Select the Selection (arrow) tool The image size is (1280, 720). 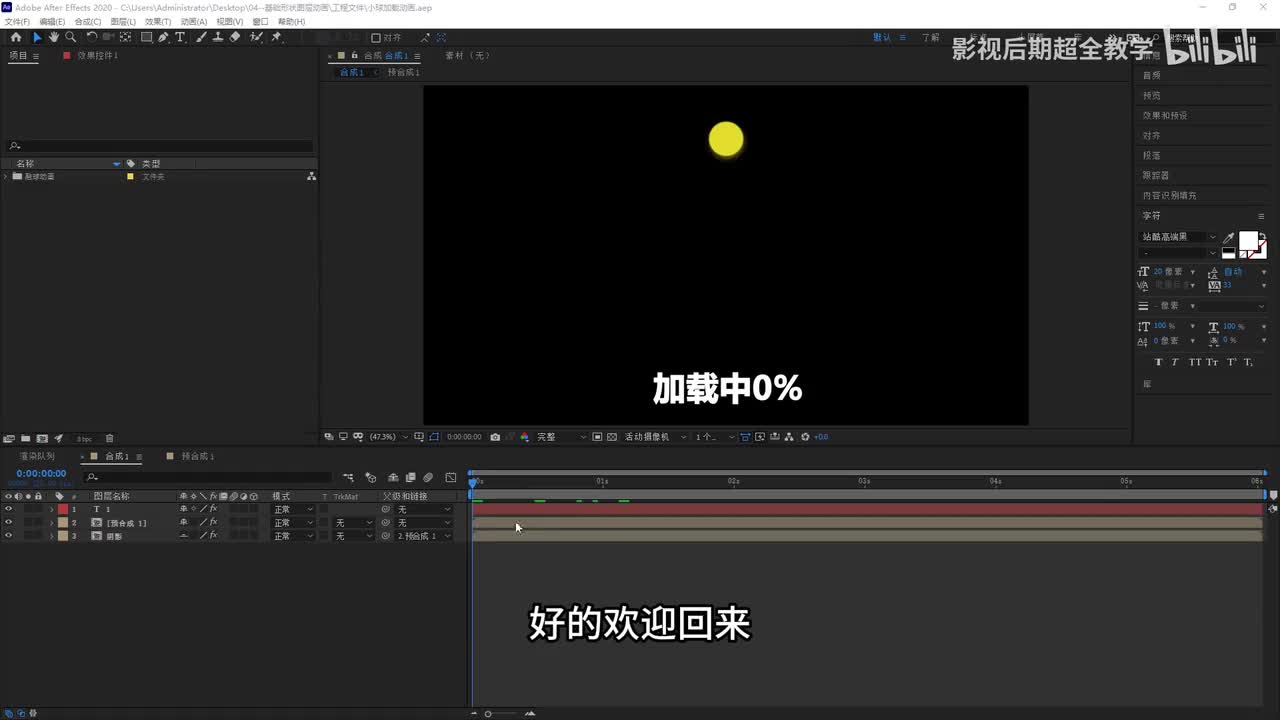click(37, 37)
